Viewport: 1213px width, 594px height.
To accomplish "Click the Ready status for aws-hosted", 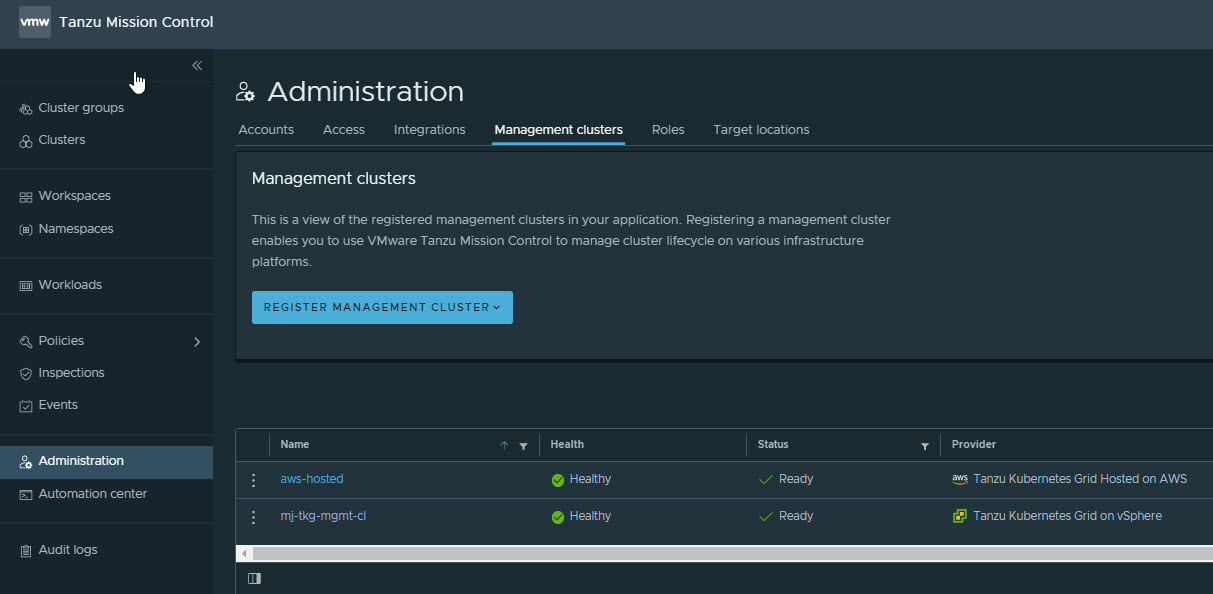I will [x=786, y=479].
